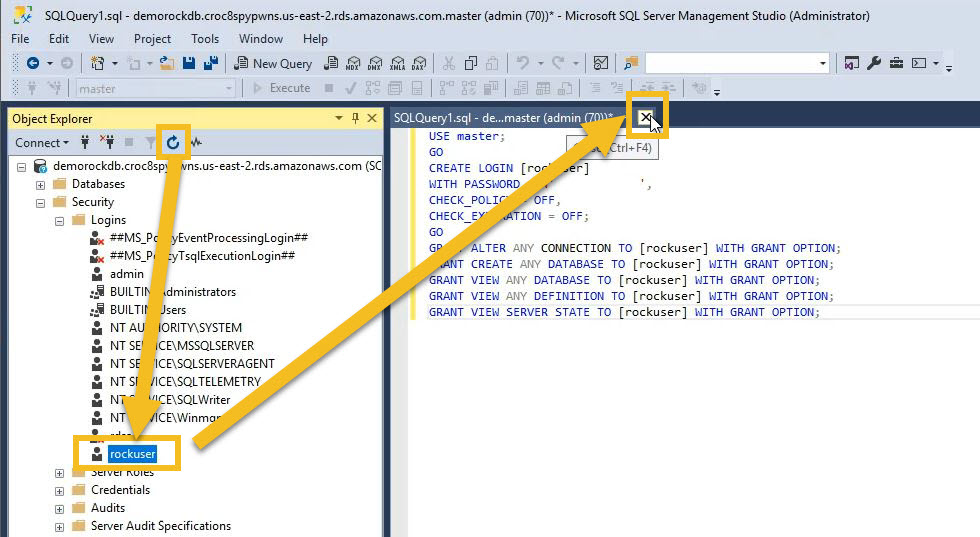The height and width of the screenshot is (537, 980).
Task: Select the NT SERVICE\SQLTELEMETRY login
Action: coord(185,381)
